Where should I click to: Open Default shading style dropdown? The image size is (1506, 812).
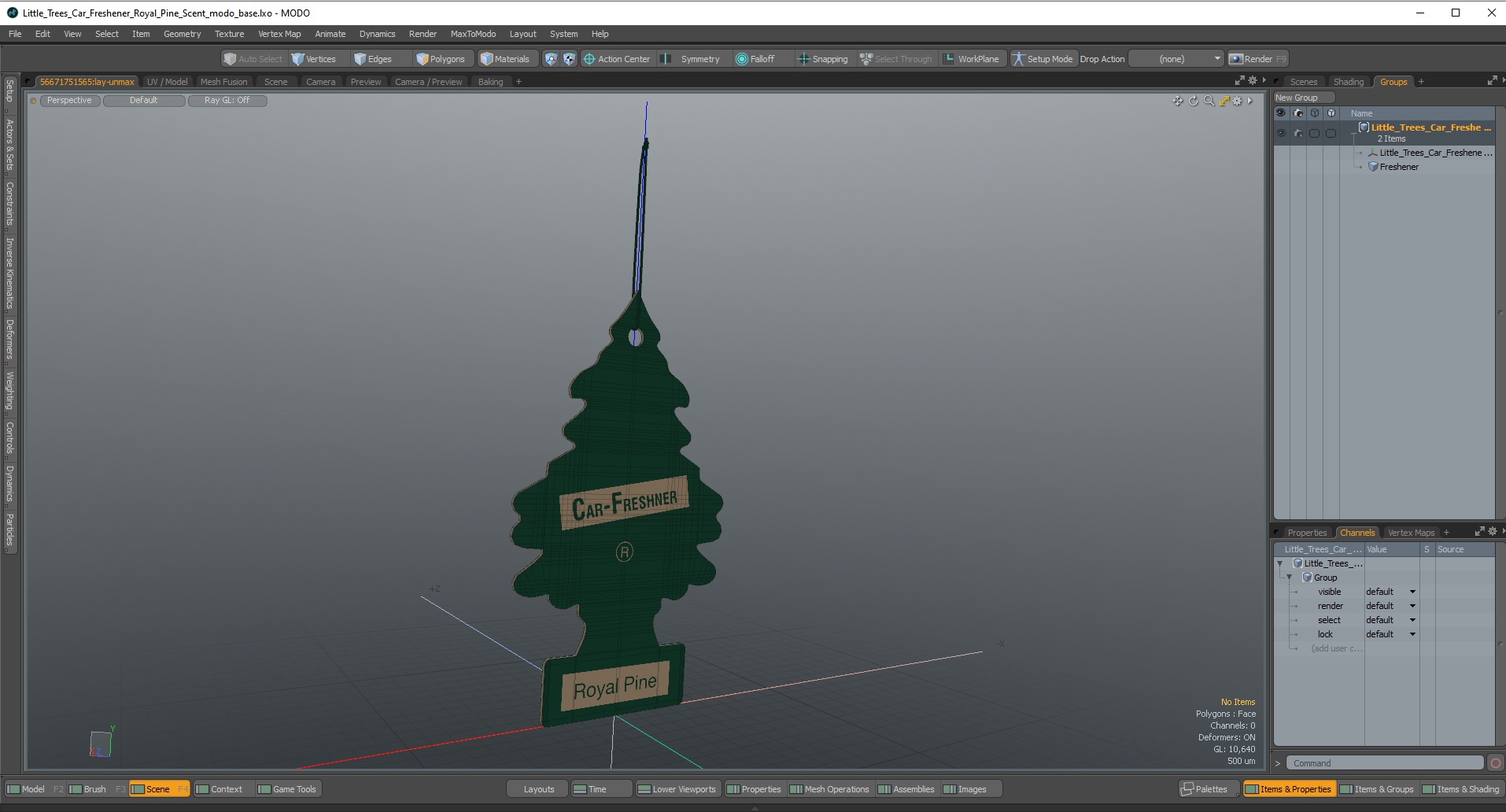click(x=144, y=101)
